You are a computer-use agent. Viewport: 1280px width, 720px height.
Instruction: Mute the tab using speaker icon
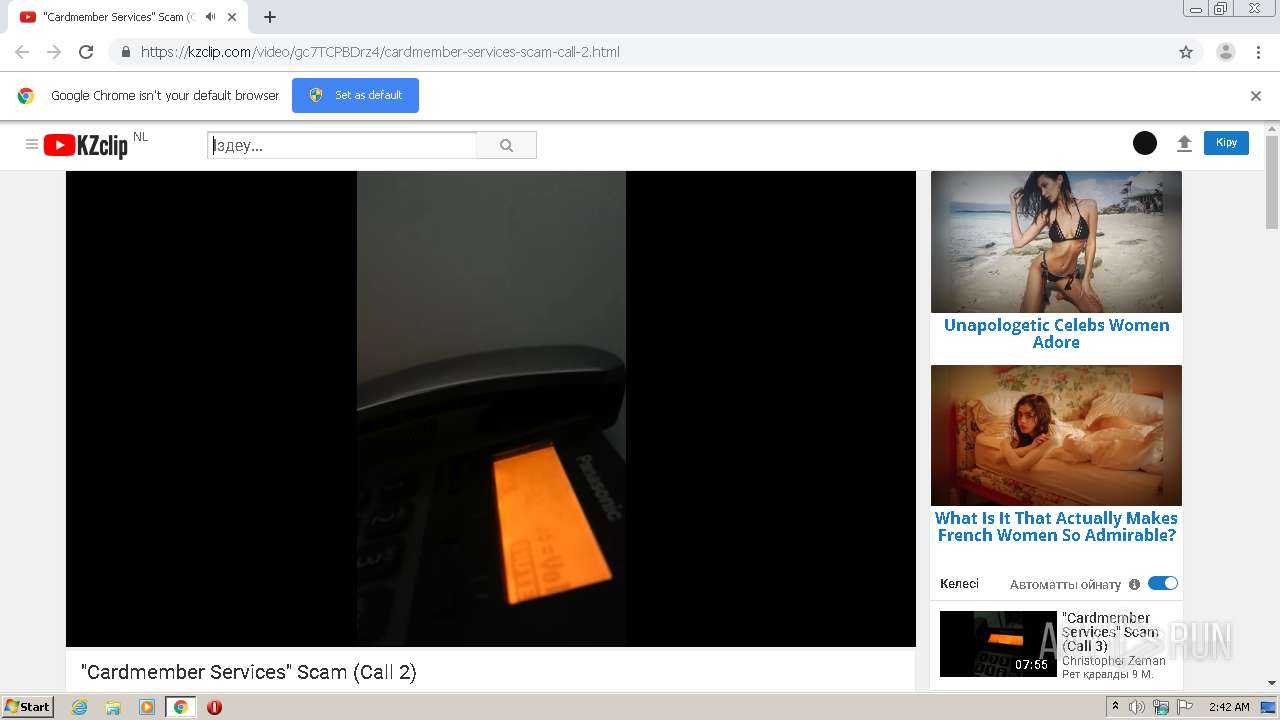[211, 17]
